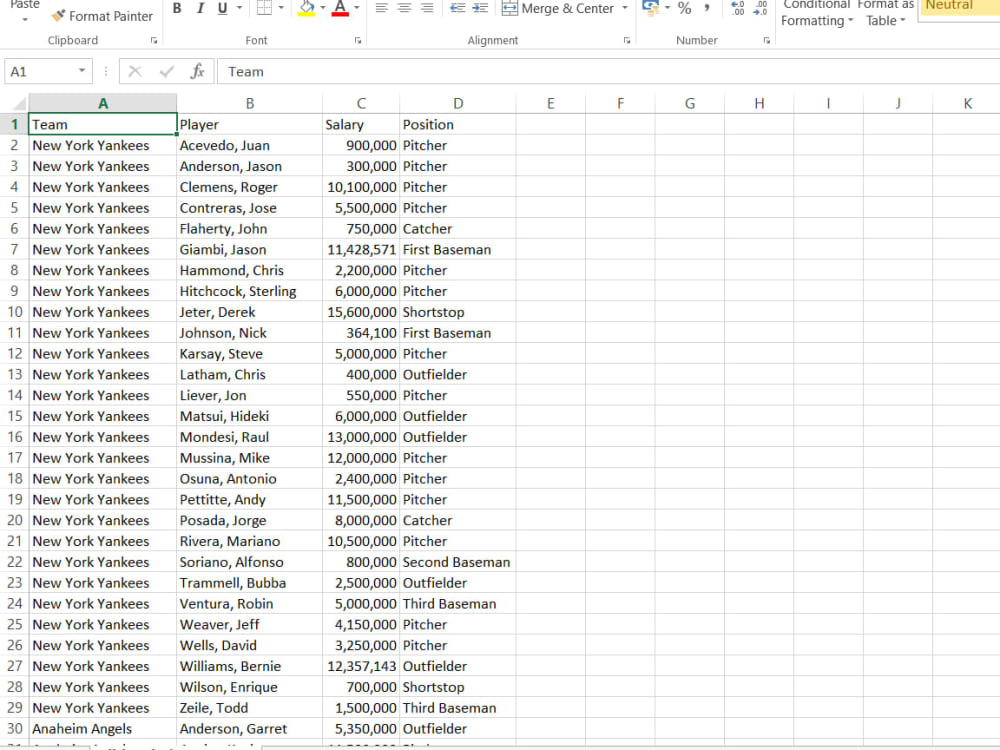The image size is (1000, 750).
Task: Select row 30 header
Action: 15,728
